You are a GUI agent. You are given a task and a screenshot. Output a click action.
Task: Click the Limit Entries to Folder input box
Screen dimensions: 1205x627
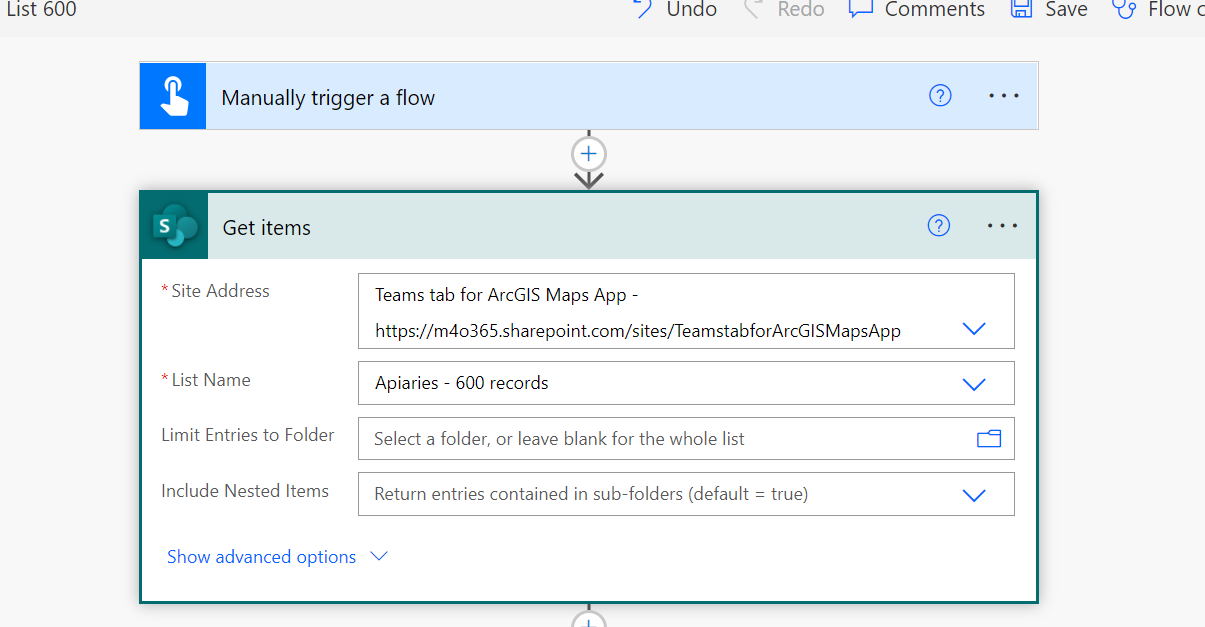coord(600,438)
